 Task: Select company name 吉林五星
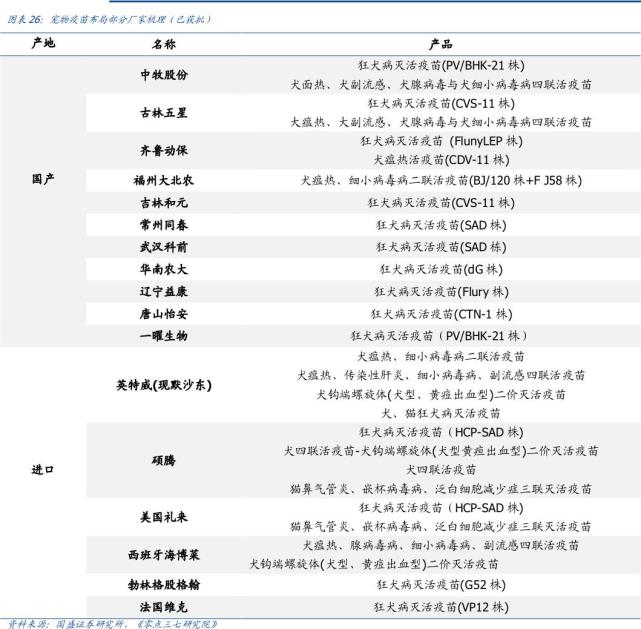(x=164, y=112)
